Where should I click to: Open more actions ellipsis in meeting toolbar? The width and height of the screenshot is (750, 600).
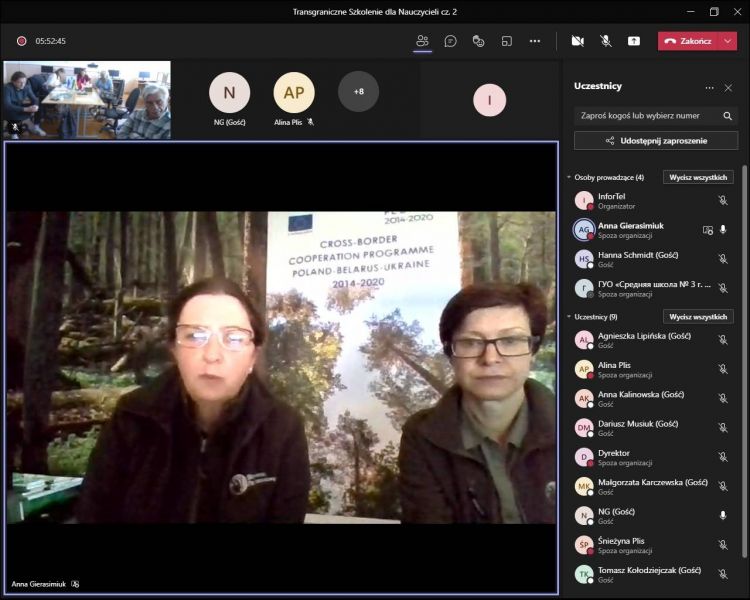pos(535,41)
